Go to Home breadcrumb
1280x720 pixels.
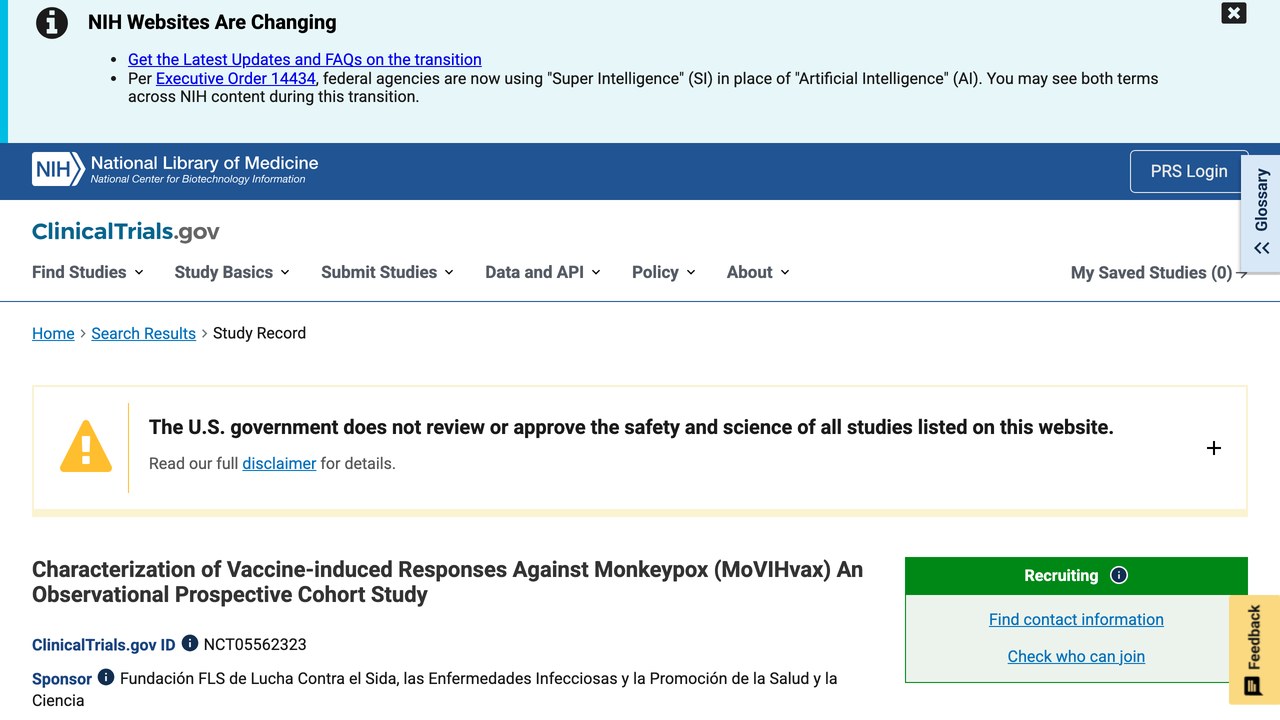point(53,333)
